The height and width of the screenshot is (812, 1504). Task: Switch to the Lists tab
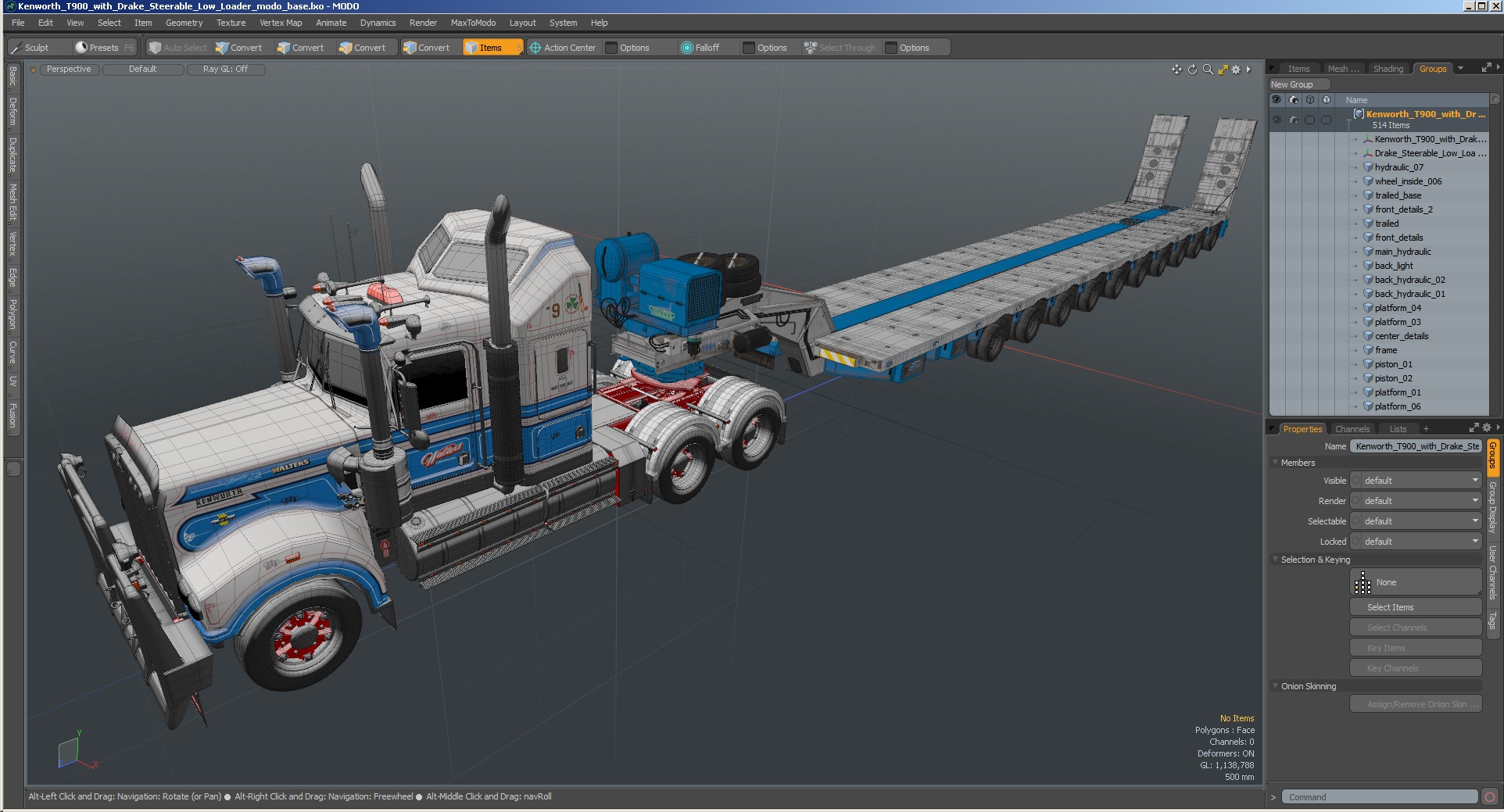pos(1398,429)
